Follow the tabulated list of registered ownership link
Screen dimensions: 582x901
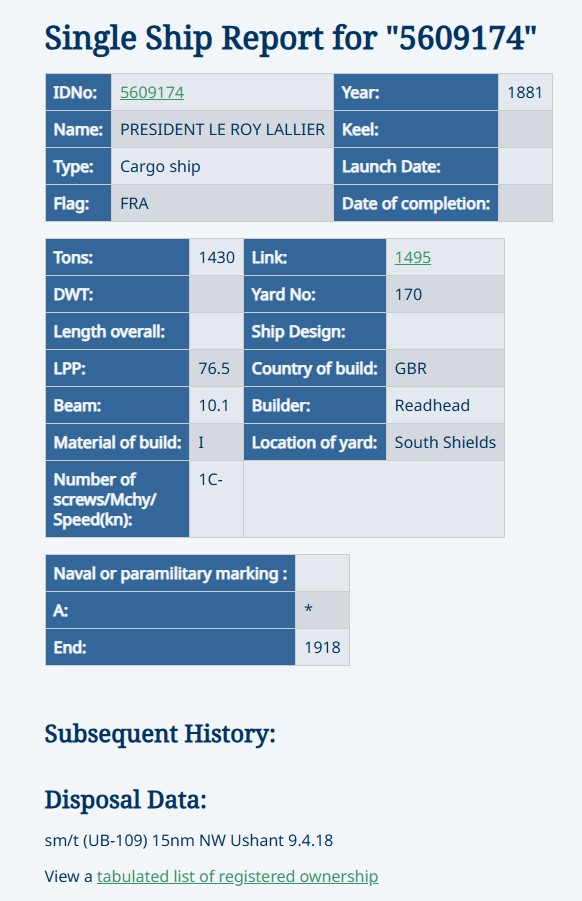tap(237, 876)
